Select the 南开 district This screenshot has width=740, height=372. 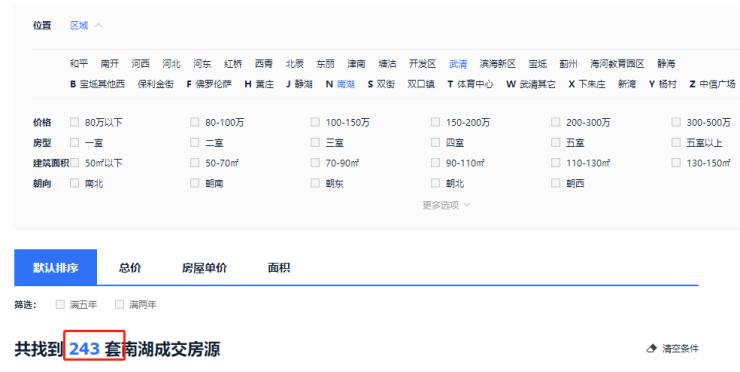[109, 64]
